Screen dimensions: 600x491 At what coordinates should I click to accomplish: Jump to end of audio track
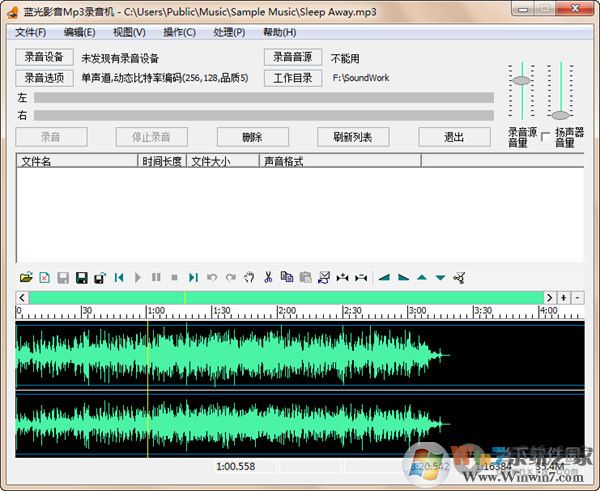coord(193,277)
